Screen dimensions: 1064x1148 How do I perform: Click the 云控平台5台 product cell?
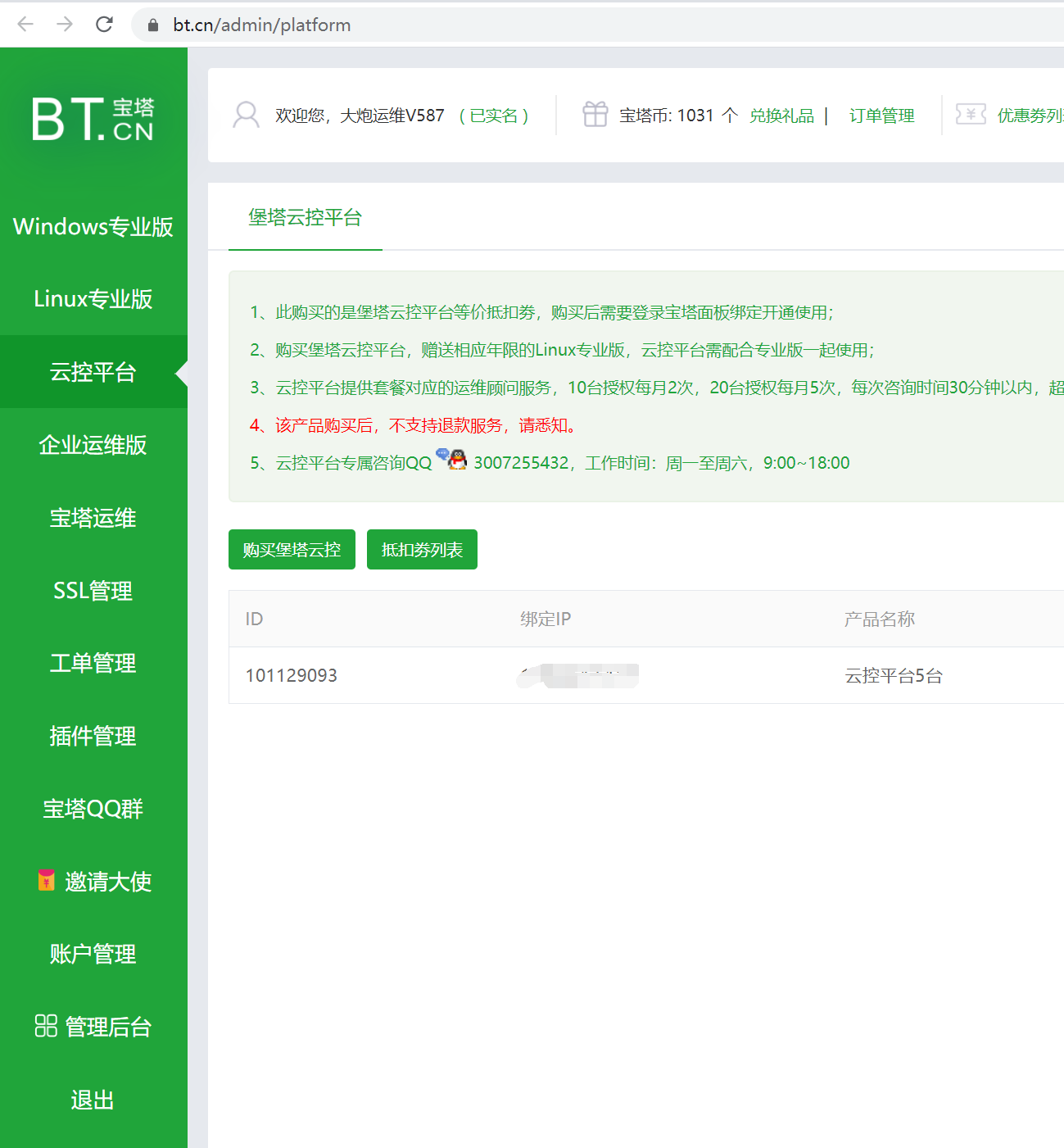[x=894, y=676]
